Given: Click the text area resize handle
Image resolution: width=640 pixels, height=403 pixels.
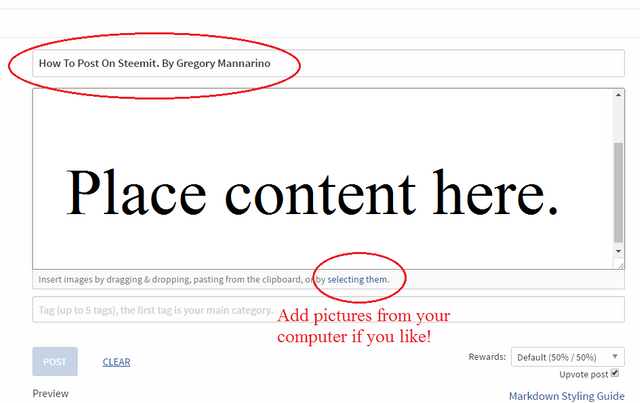Looking at the screenshot, I should [619, 264].
